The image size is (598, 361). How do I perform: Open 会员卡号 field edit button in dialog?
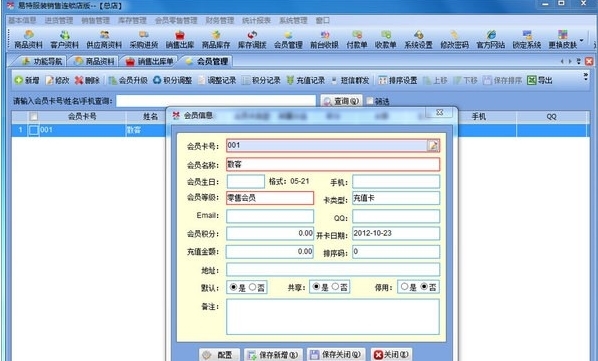[x=433, y=145]
